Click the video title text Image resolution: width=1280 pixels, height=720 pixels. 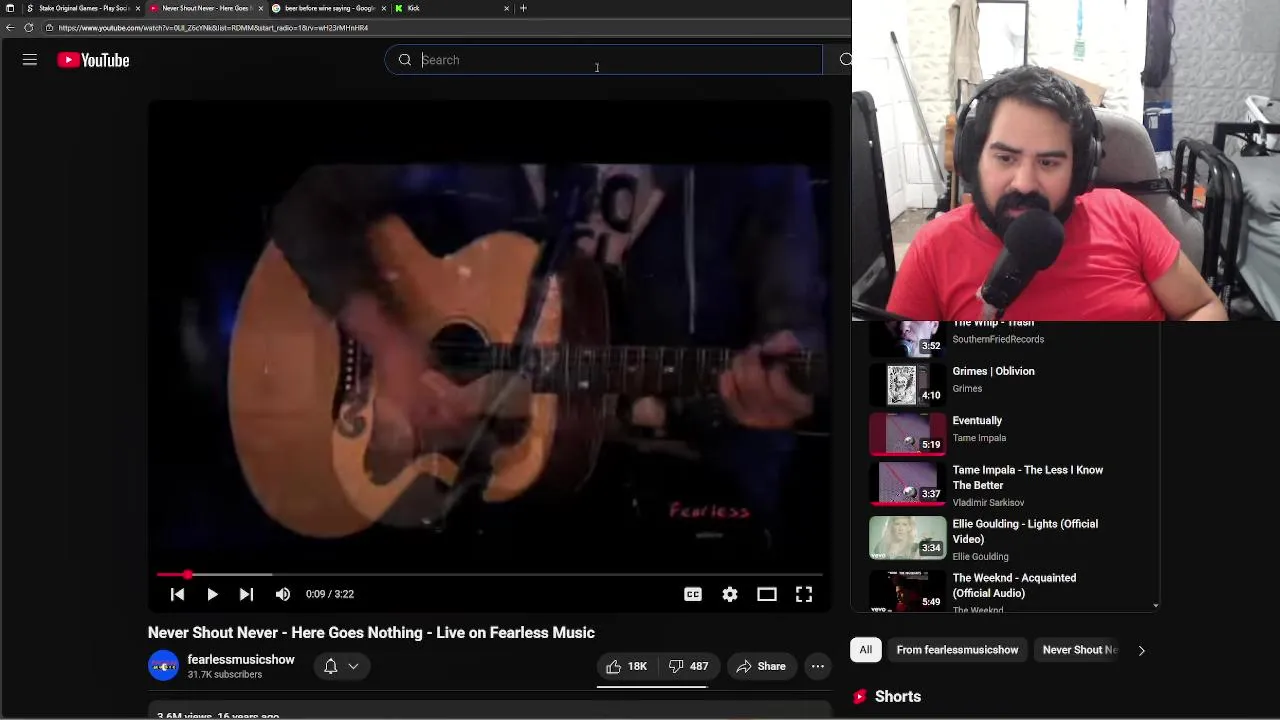(371, 633)
